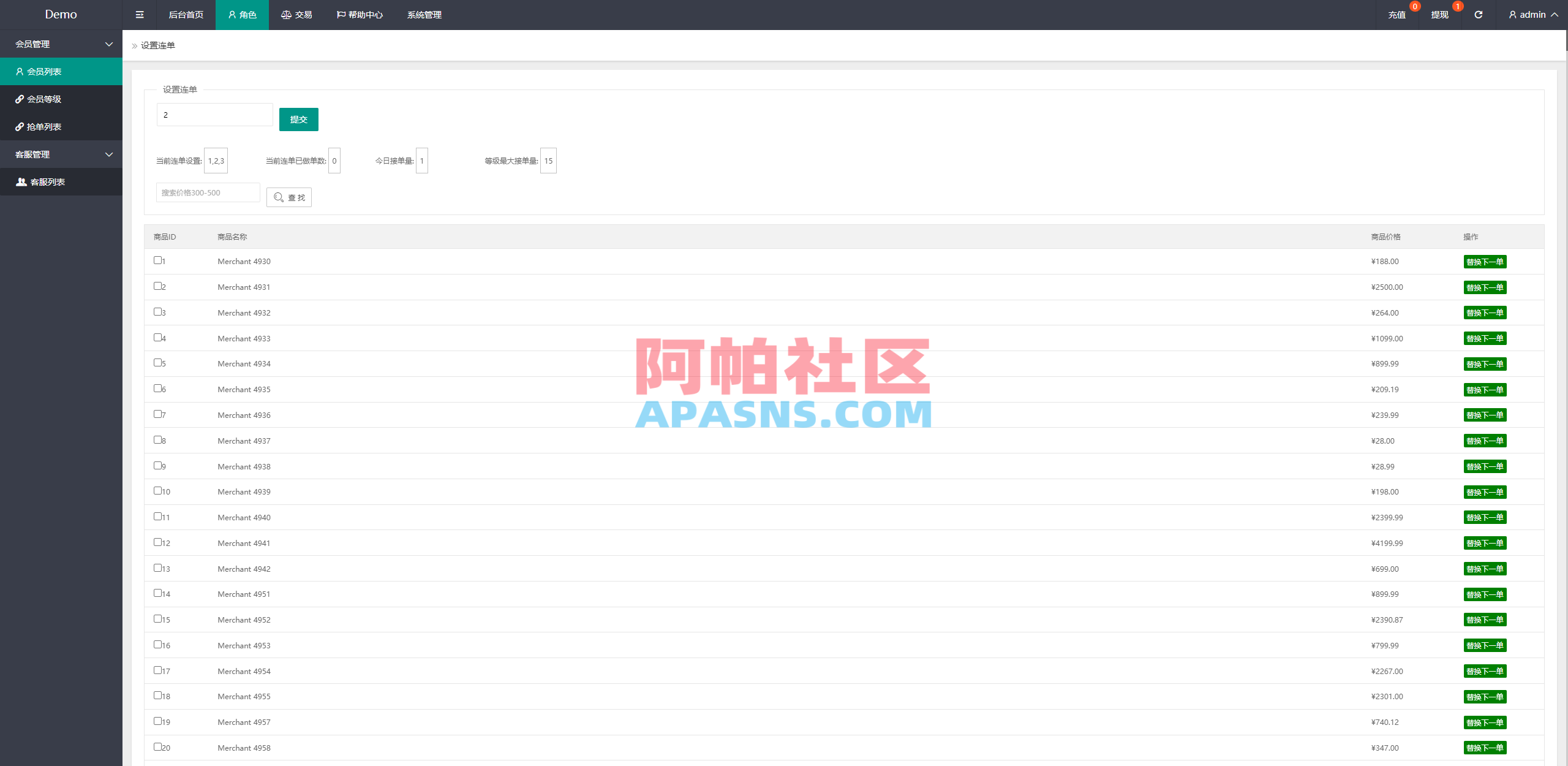Click the refresh icon near admin
The image size is (1568, 766).
click(x=1477, y=15)
